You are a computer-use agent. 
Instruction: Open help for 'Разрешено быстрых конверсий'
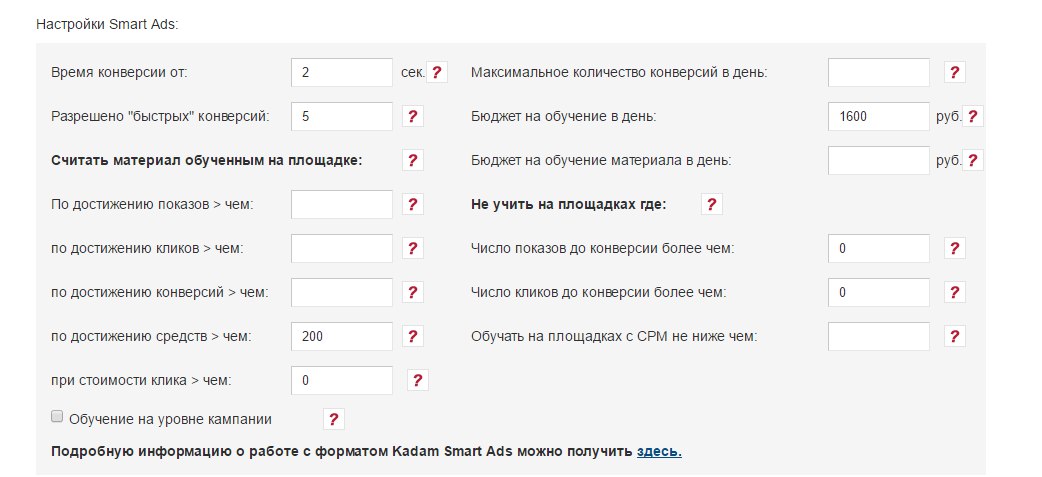(413, 116)
